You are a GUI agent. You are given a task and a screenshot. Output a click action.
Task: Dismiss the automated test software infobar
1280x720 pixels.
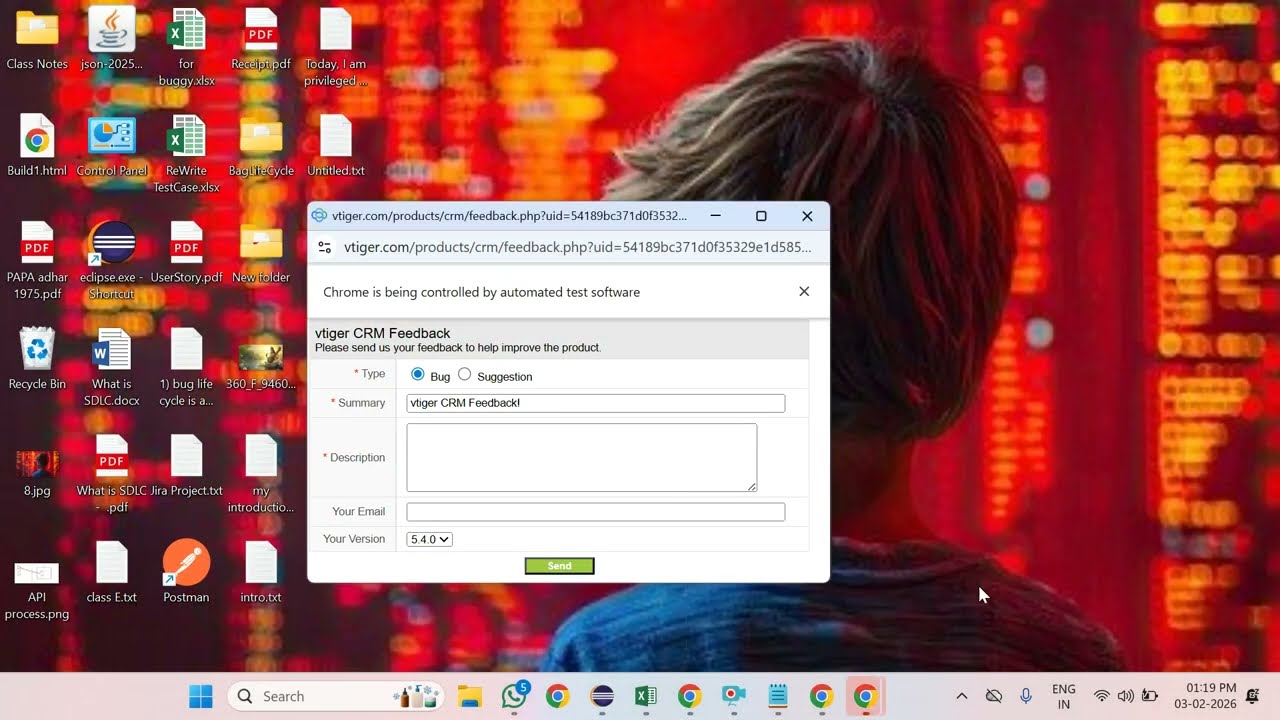[x=804, y=291]
